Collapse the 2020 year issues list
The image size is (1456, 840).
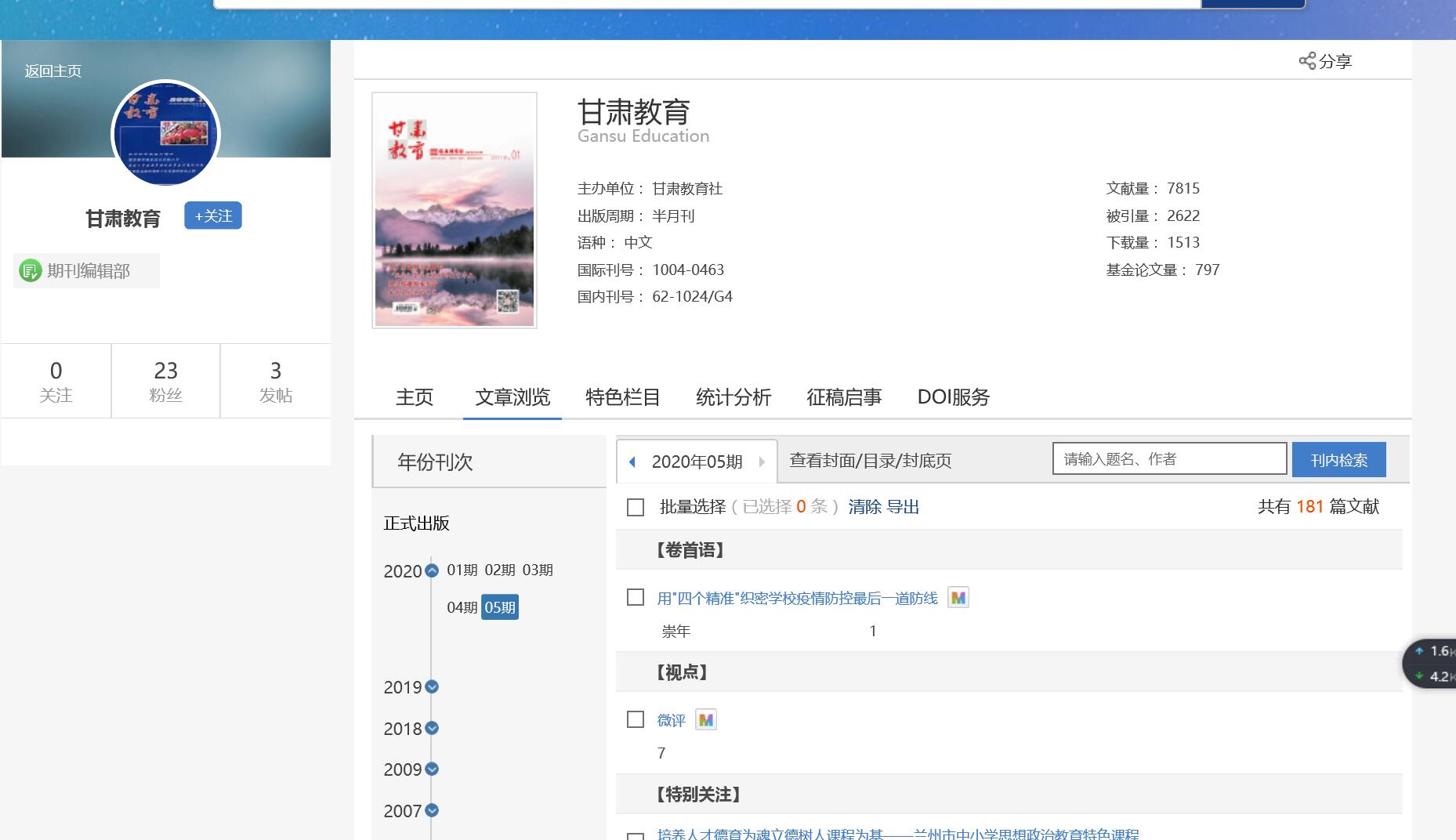point(431,571)
